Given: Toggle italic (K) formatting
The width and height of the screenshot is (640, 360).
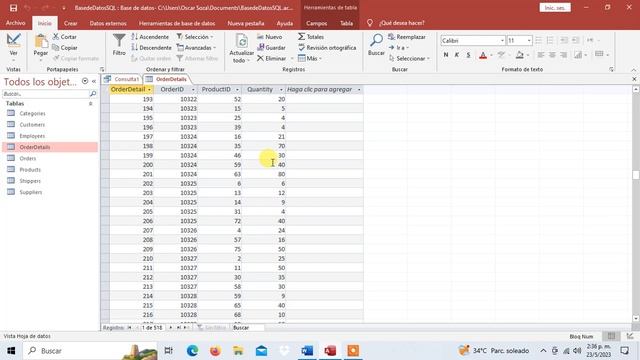Looking at the screenshot, I should (457, 55).
